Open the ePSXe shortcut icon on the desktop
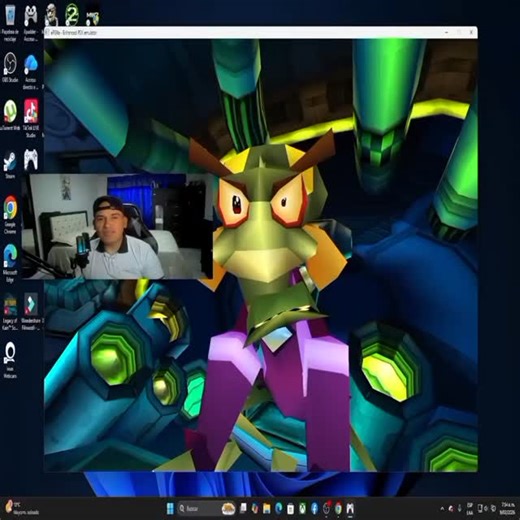This screenshot has height=520, width=520. click(31, 16)
